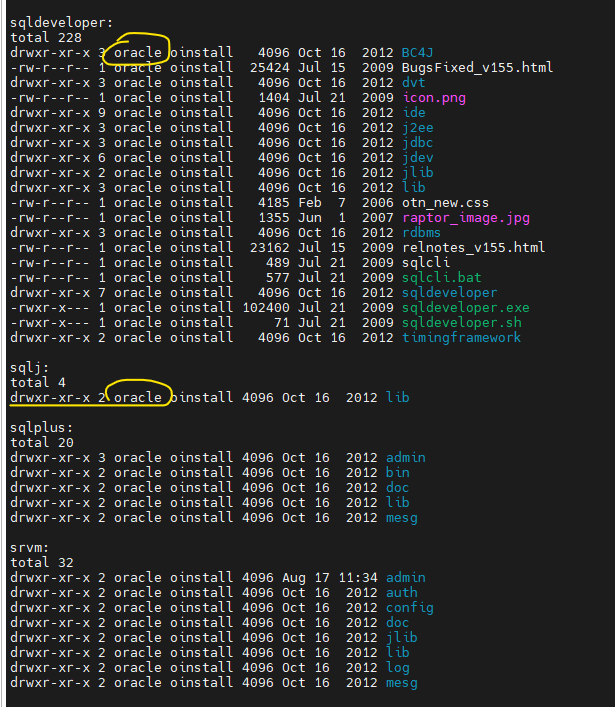Click the -rwxr-x--- permissions of sqldeveloper.sh
Screen dimensions: 615x707
click(x=50, y=323)
